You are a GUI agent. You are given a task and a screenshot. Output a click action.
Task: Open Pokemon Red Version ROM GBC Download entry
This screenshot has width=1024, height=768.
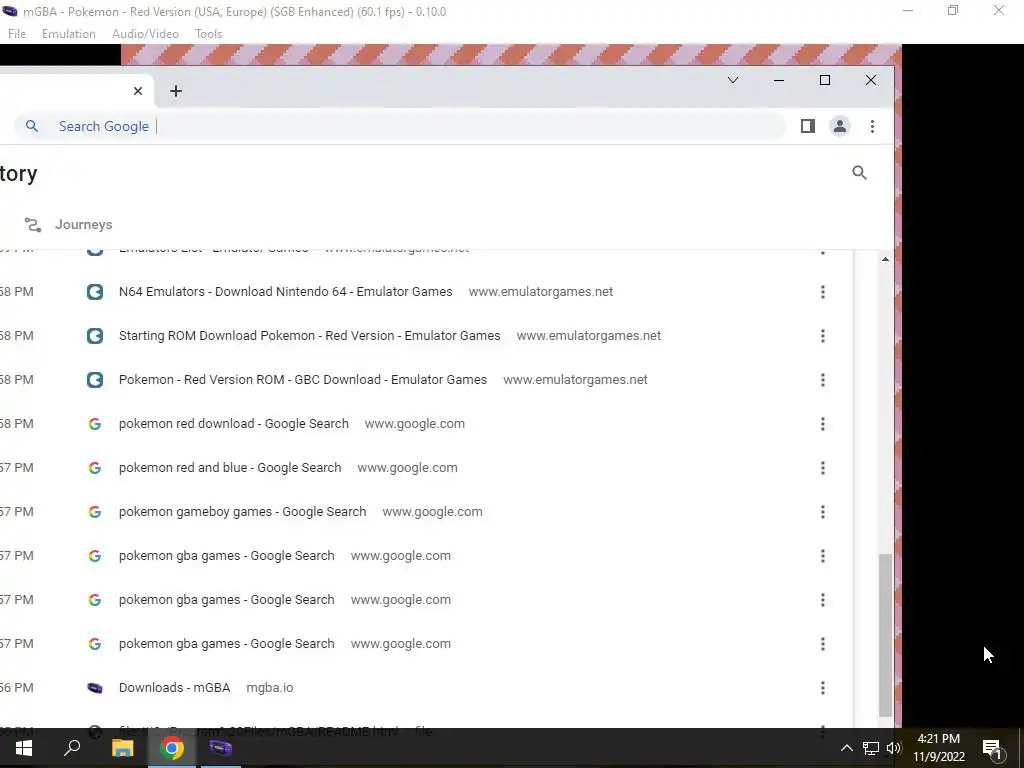(x=302, y=379)
